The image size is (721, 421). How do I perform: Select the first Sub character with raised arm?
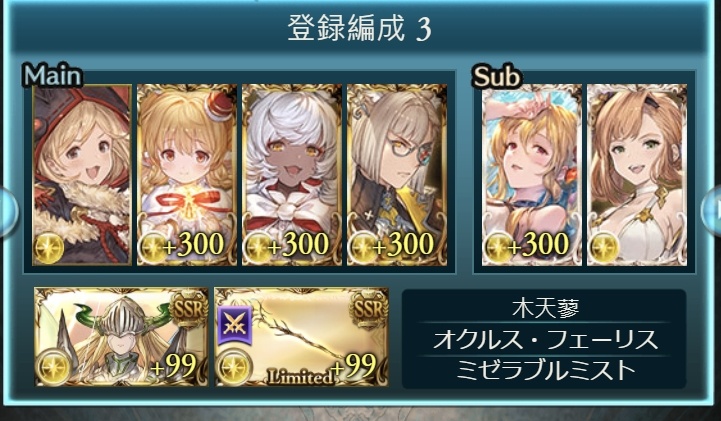click(x=532, y=175)
